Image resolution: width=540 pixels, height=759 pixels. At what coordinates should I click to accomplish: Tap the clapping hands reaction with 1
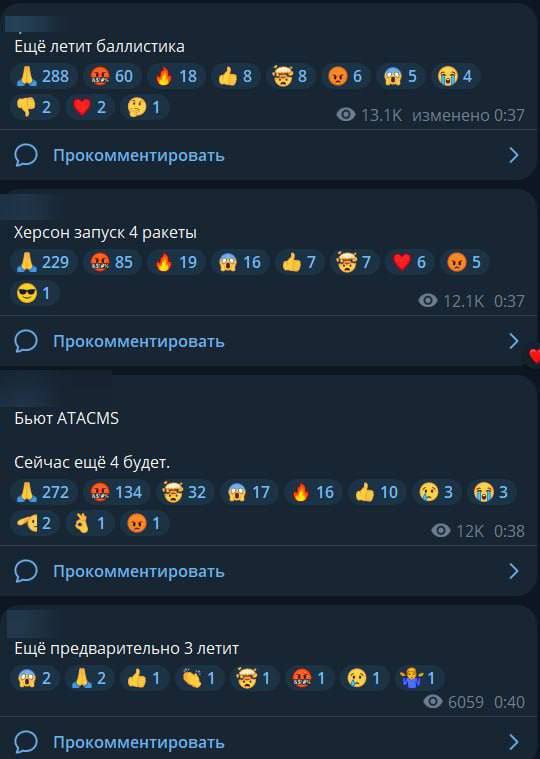[x=199, y=678]
